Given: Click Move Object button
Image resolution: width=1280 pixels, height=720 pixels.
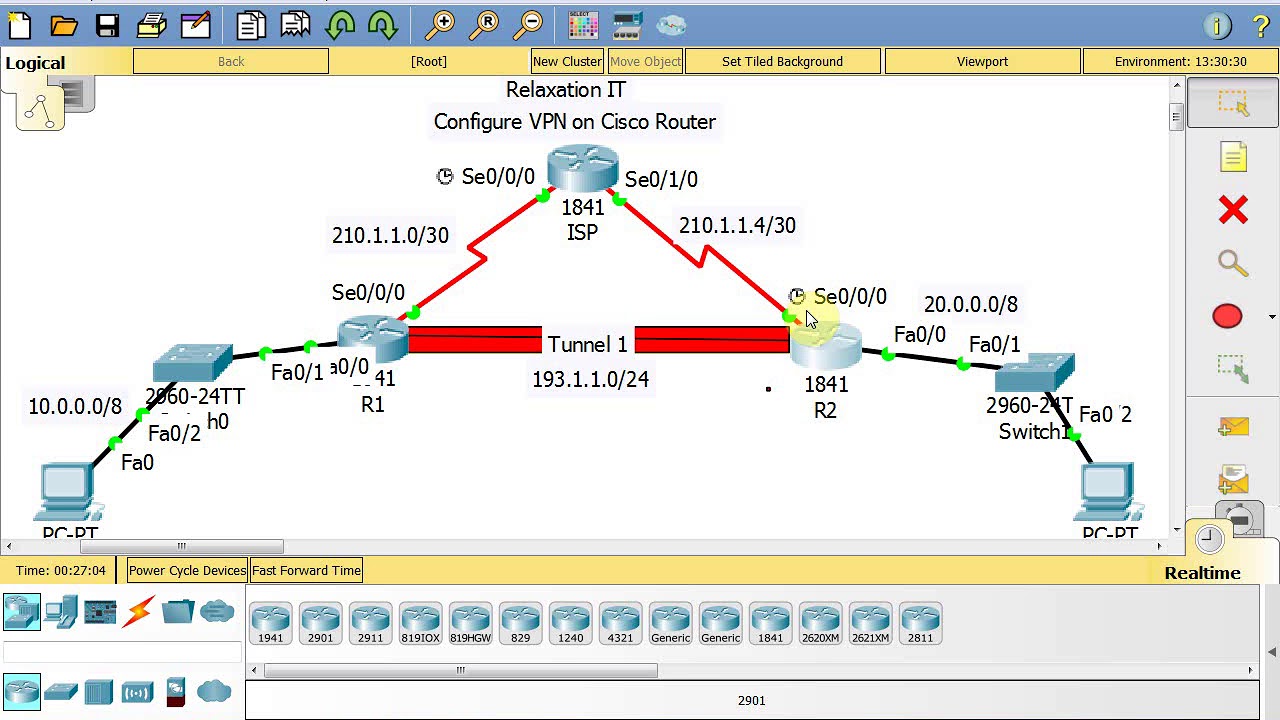Looking at the screenshot, I should tap(645, 62).
